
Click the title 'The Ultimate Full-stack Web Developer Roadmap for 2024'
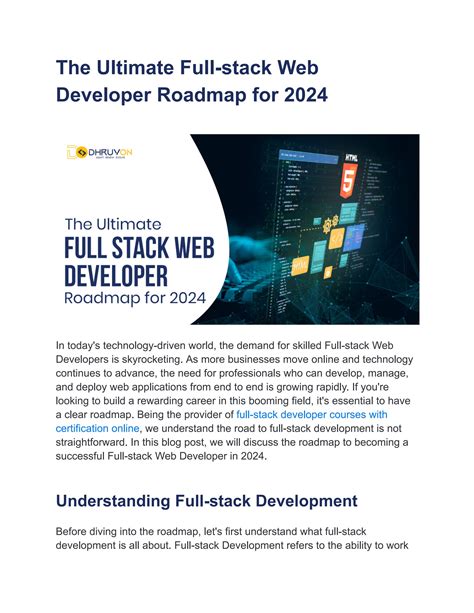tap(192, 81)
